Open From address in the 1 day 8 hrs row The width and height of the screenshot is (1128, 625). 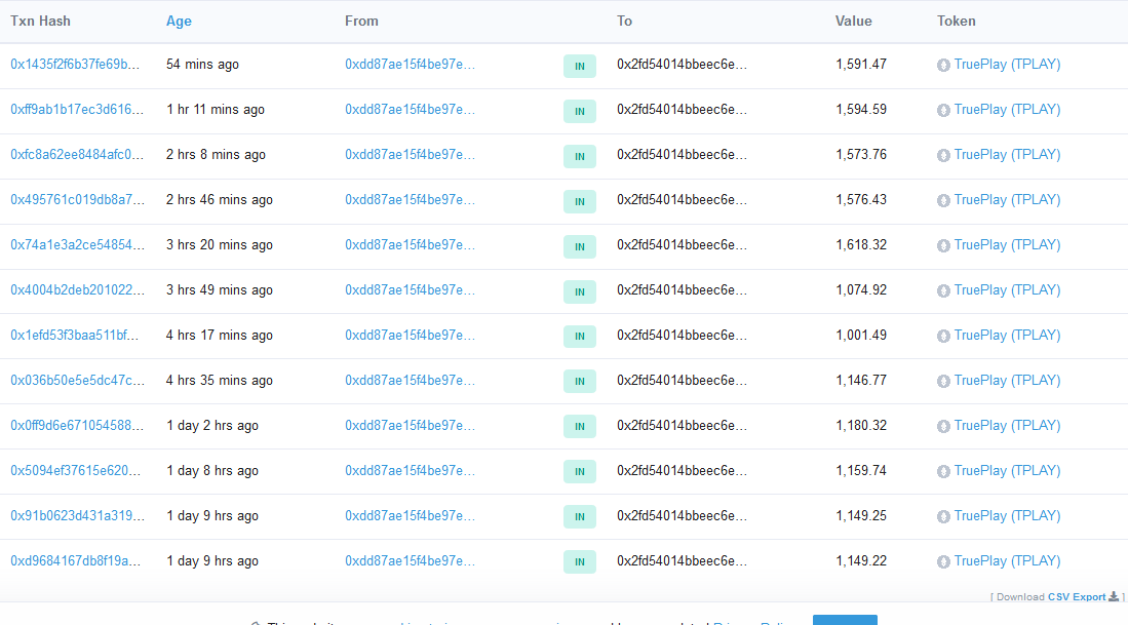click(410, 470)
